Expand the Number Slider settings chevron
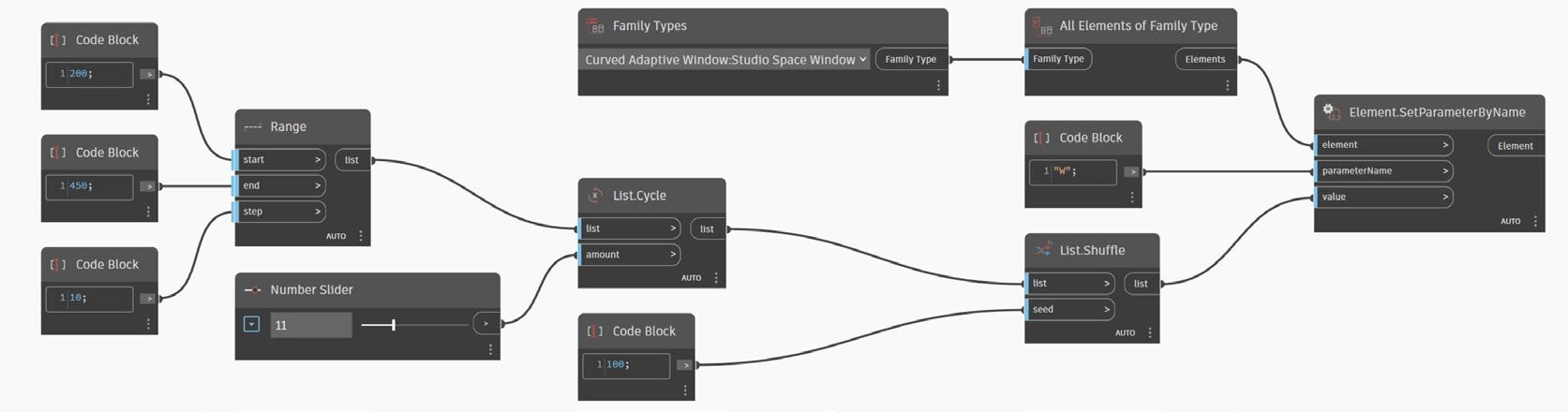The height and width of the screenshot is (412, 1568). 251,324
